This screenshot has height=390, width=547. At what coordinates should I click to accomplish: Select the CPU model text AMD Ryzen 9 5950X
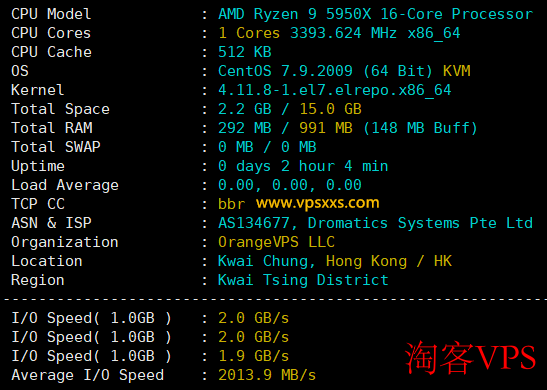295,14
